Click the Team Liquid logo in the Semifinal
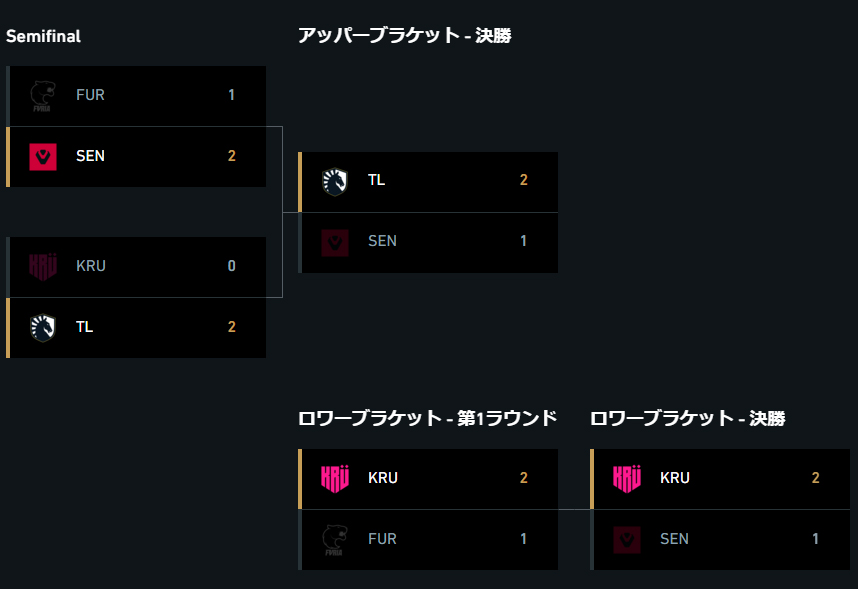This screenshot has height=589, width=858. coord(43,327)
